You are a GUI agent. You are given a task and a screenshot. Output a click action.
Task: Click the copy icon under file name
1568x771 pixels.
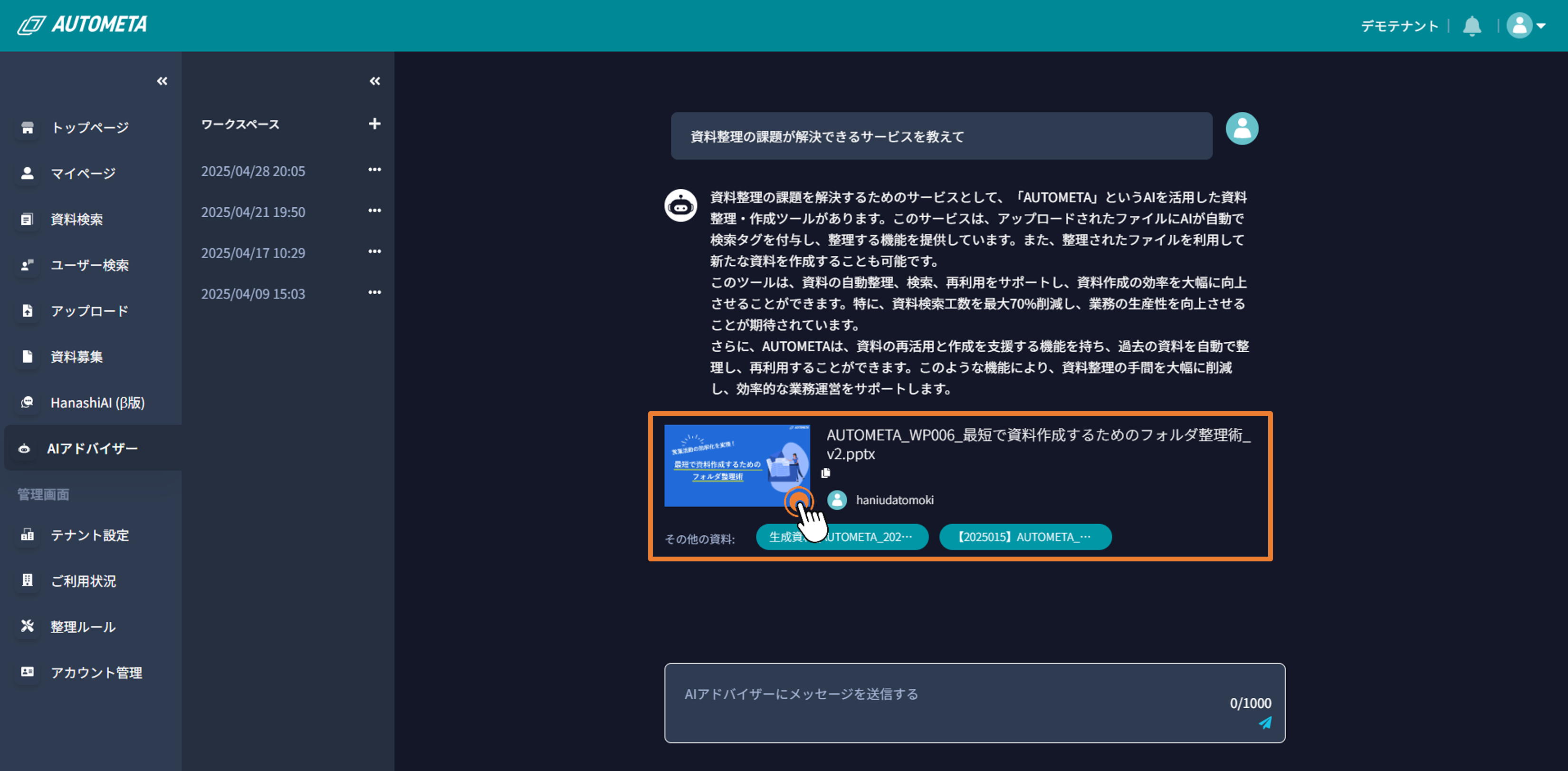pos(826,473)
